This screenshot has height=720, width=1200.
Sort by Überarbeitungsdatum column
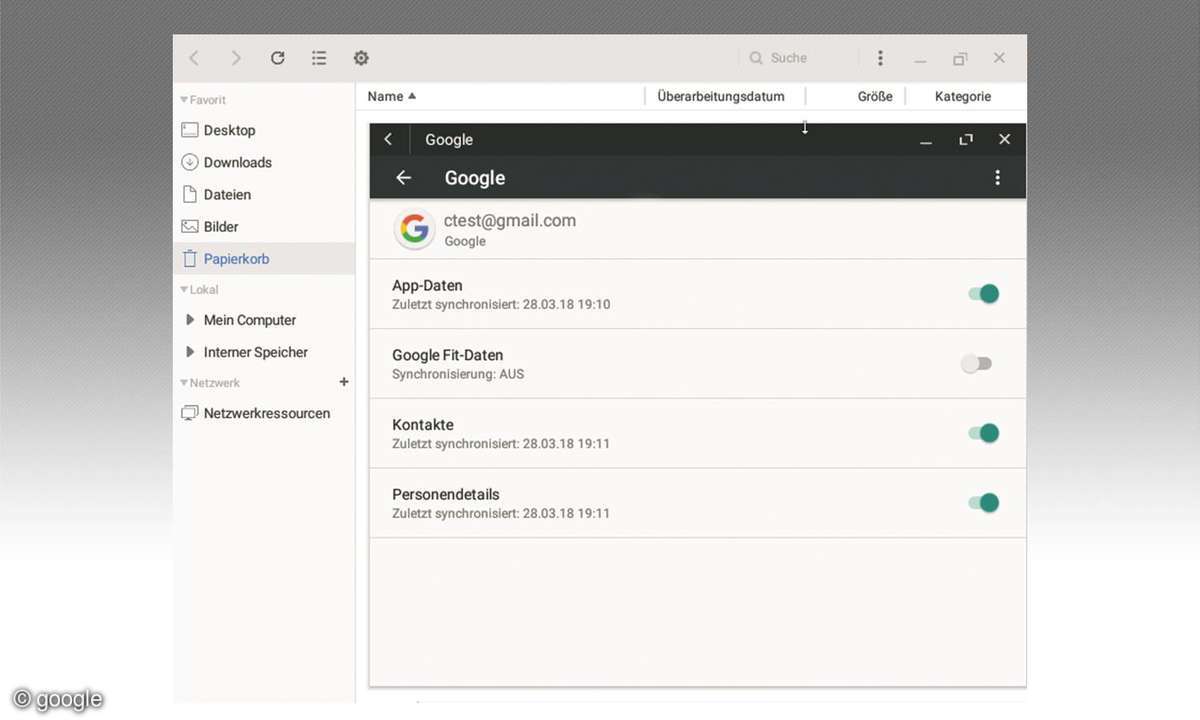click(721, 96)
